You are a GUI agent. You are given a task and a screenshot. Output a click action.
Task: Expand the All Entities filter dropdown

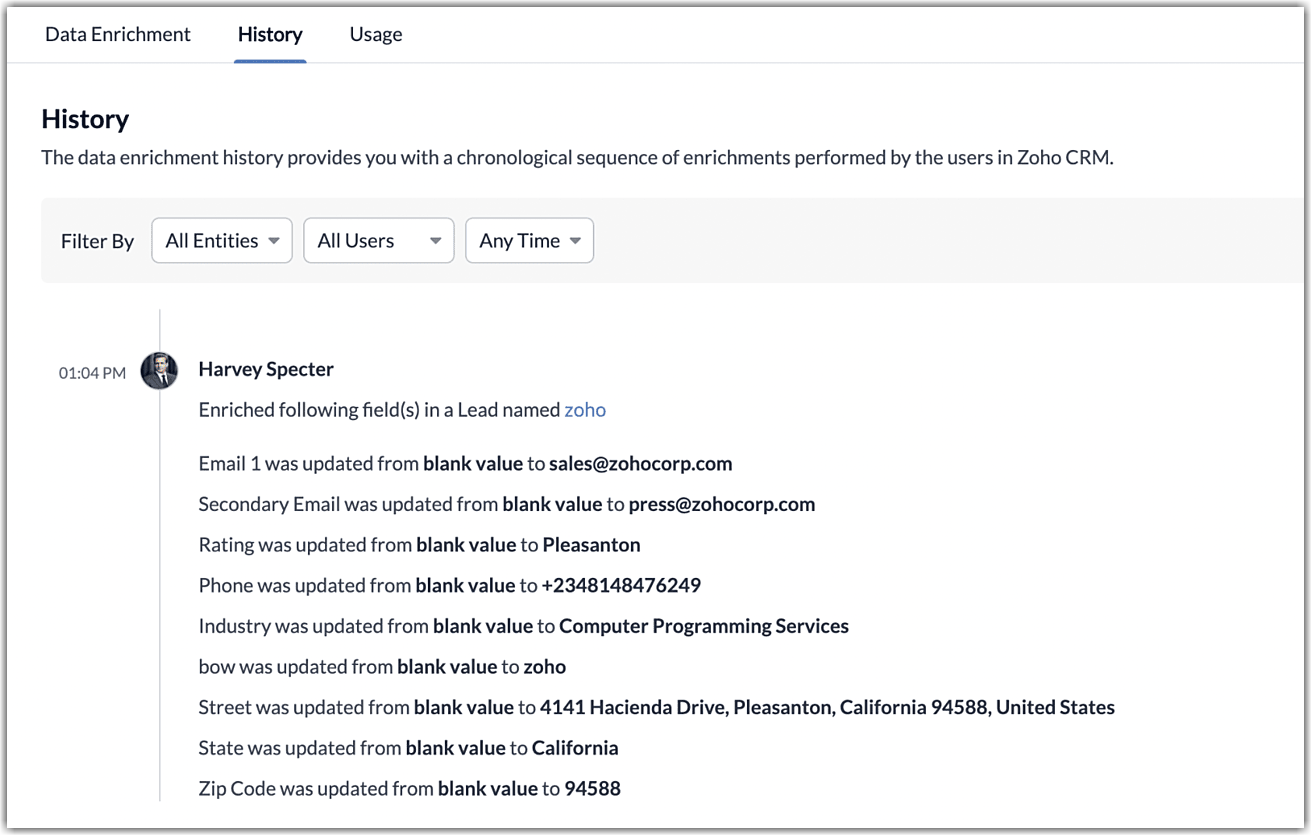(222, 241)
